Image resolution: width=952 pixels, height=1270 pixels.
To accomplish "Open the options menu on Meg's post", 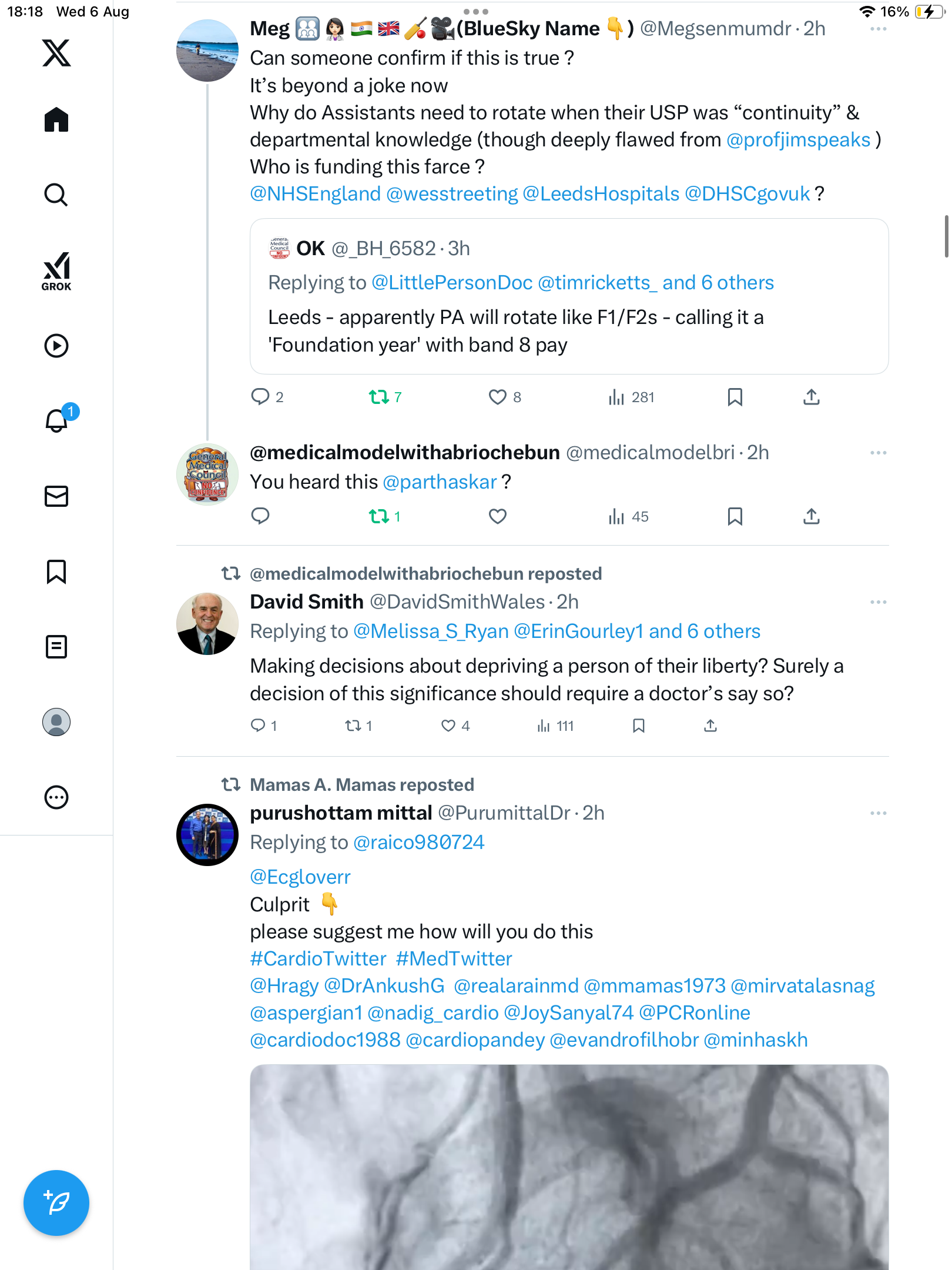I will tap(878, 29).
